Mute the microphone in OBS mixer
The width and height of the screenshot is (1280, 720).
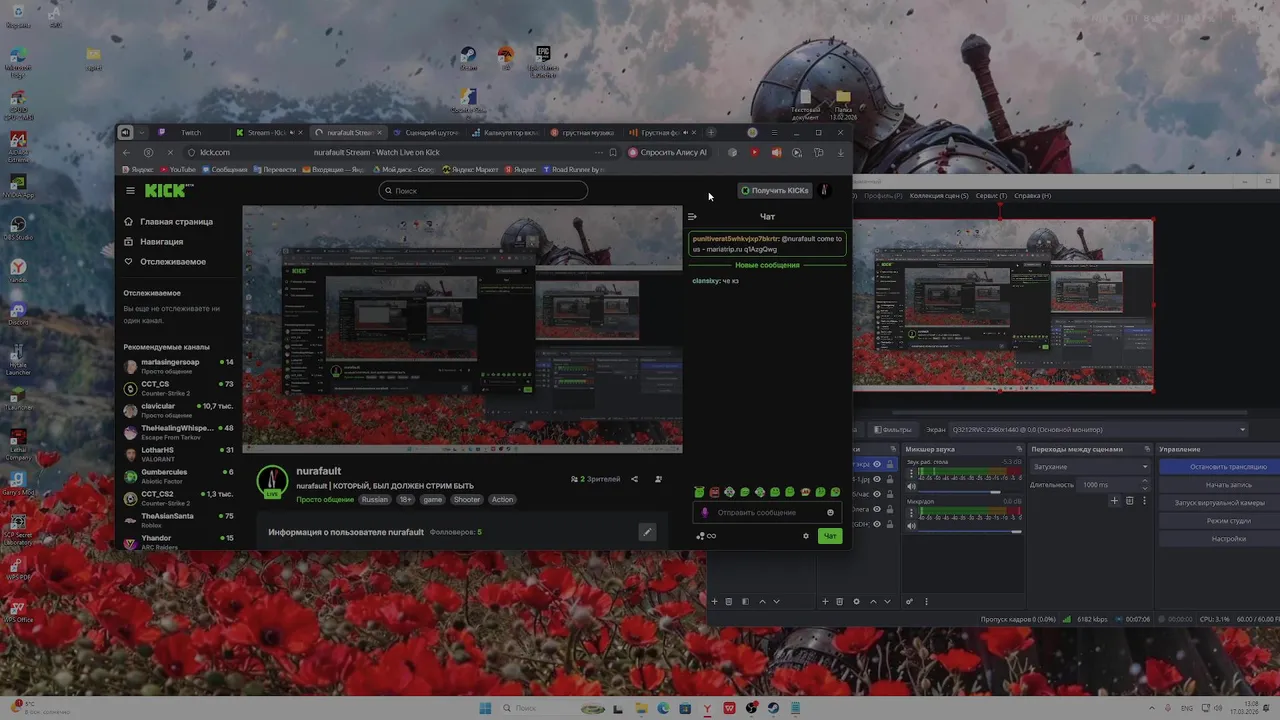click(x=911, y=525)
